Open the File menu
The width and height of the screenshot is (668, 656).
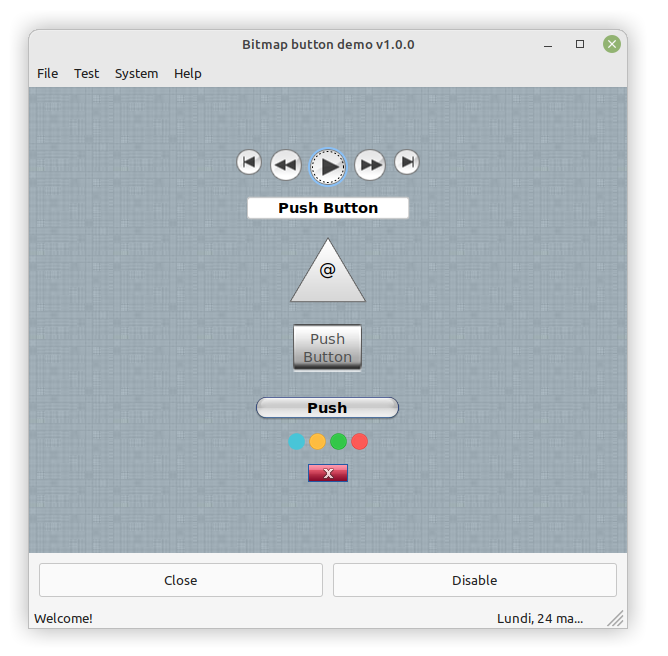tap(48, 75)
